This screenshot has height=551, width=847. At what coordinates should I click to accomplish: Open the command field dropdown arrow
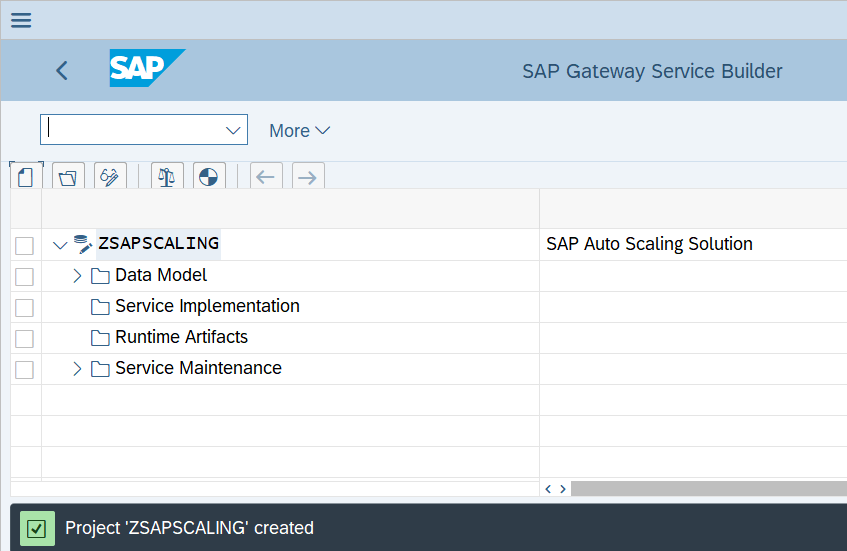(233, 130)
